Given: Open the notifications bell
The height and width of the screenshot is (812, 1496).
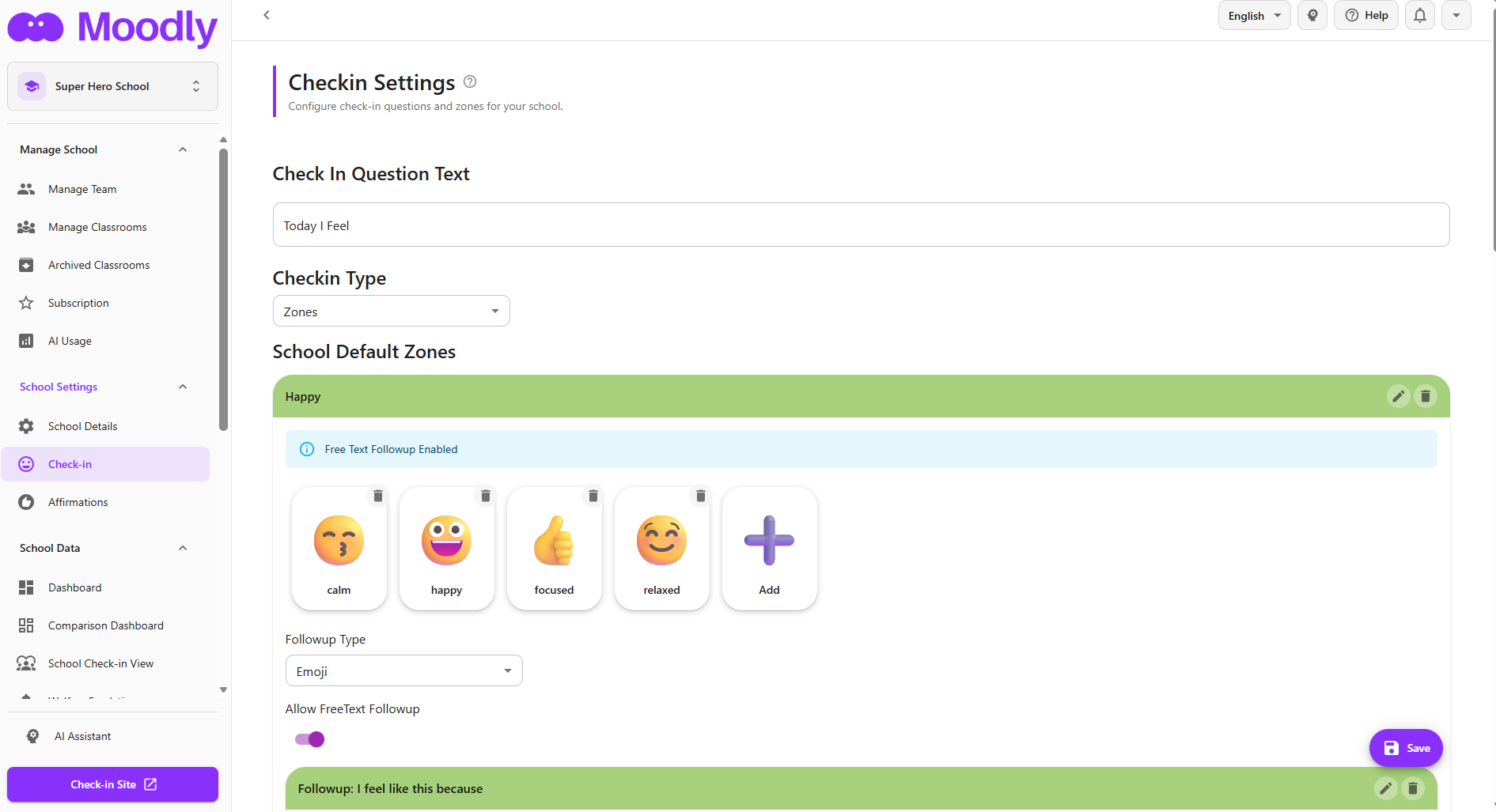Looking at the screenshot, I should click(x=1419, y=16).
